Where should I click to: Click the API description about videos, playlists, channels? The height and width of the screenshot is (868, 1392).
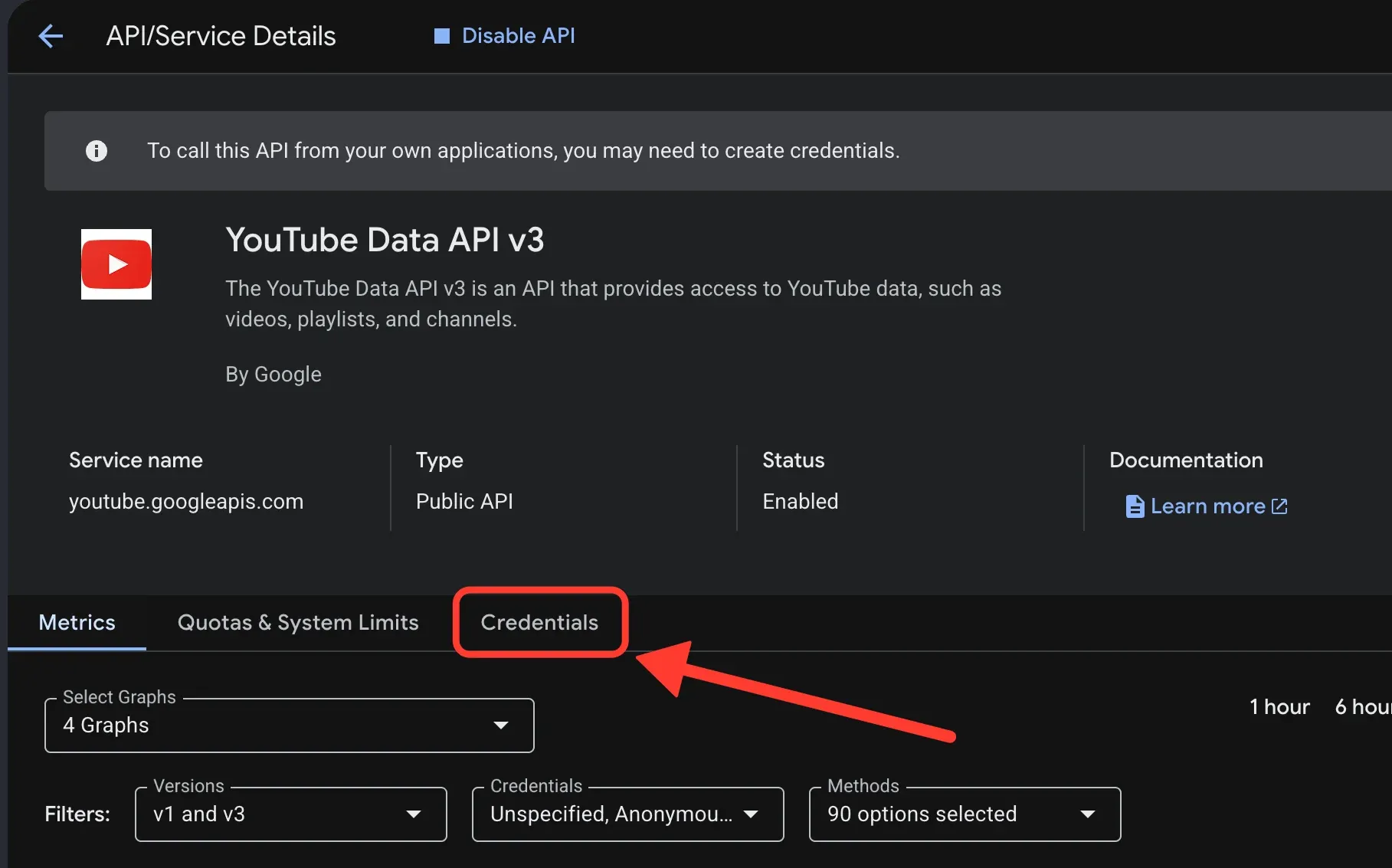tap(613, 304)
